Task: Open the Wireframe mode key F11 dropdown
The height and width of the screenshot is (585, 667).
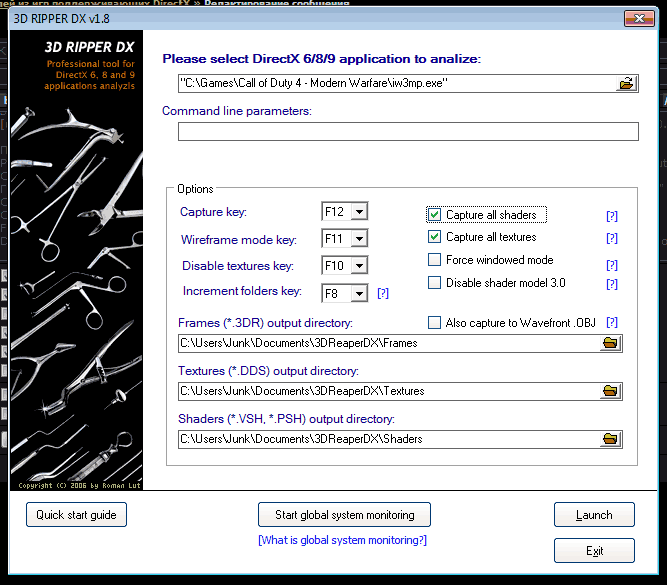Action: 359,239
